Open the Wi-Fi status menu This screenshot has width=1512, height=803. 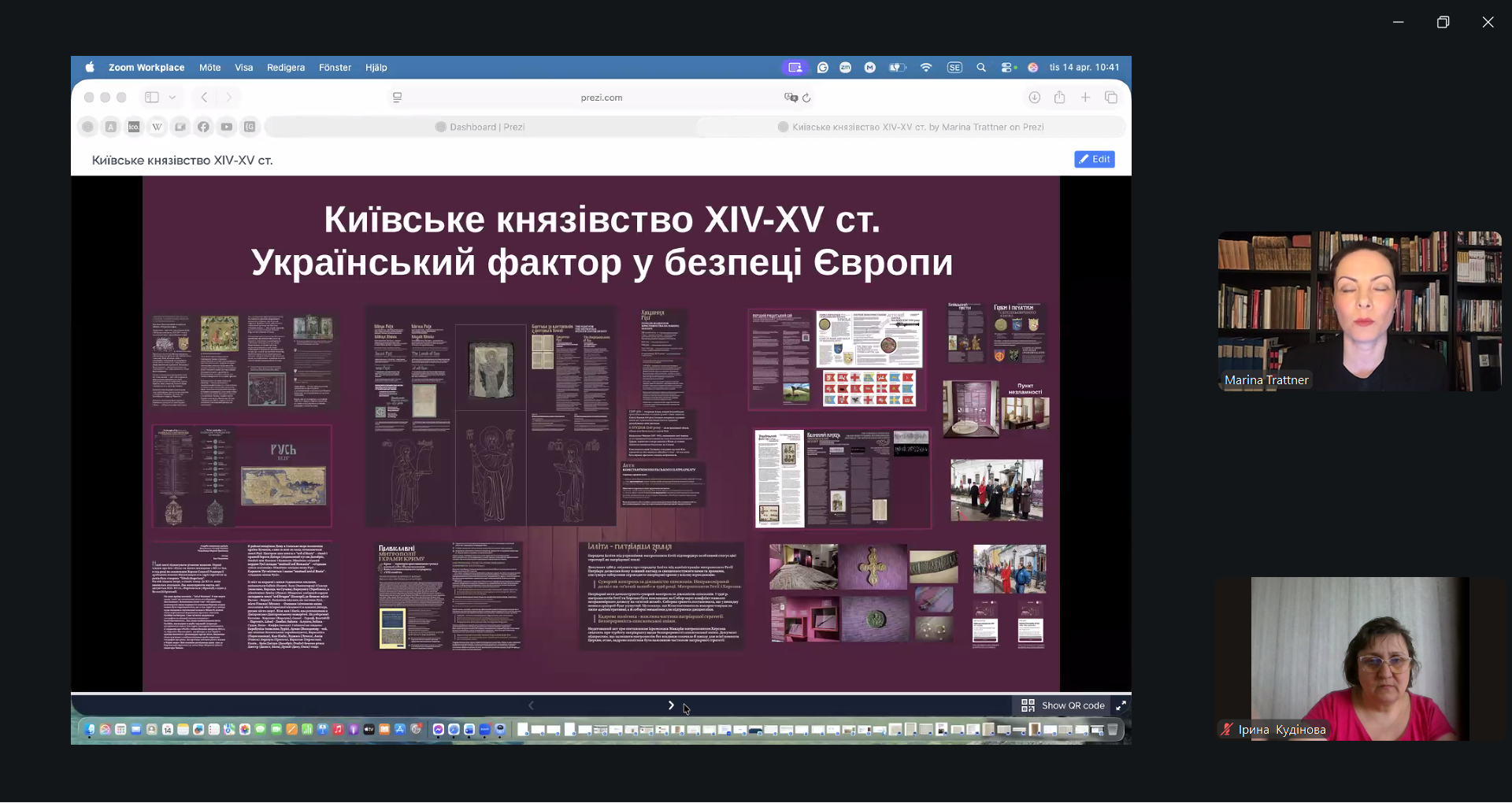coord(926,68)
